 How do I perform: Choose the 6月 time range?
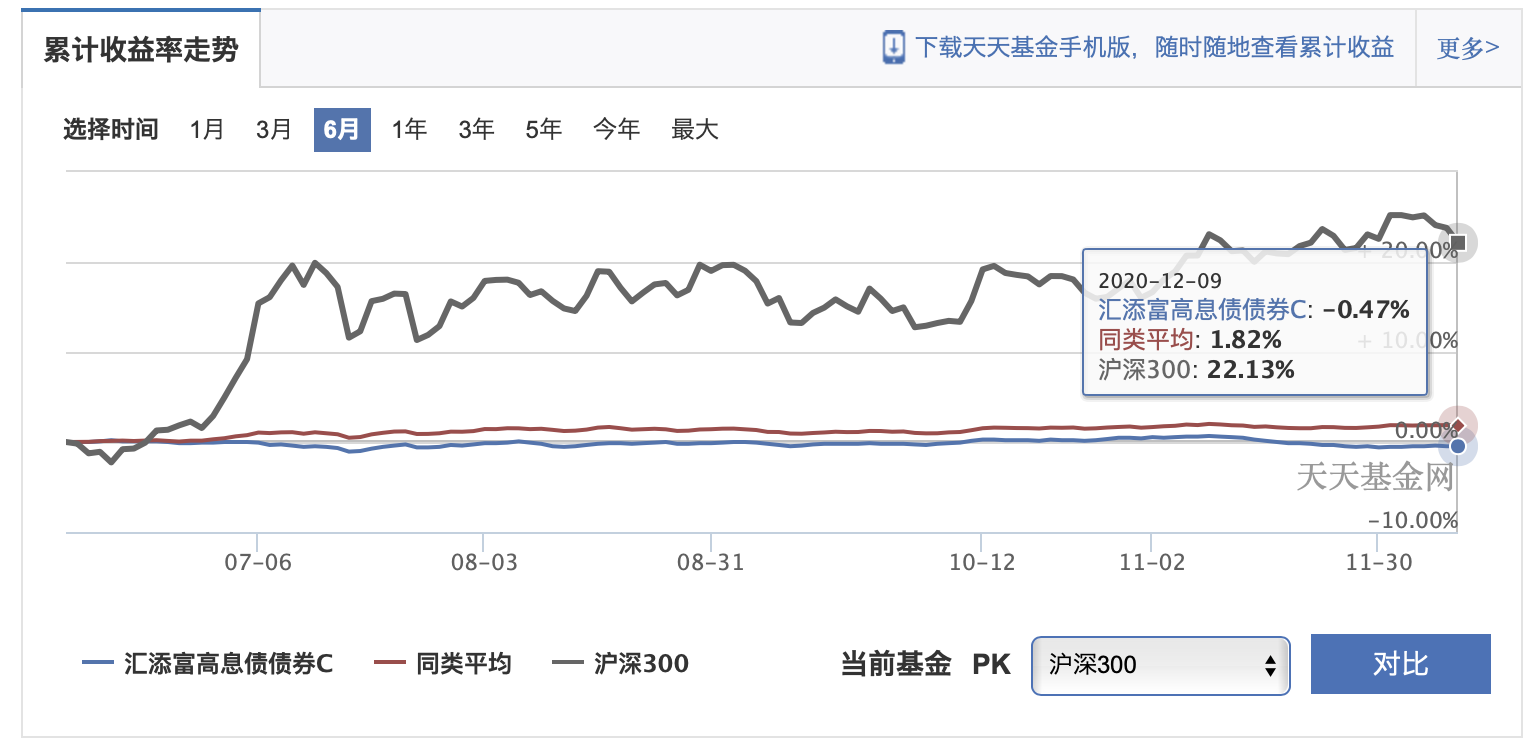coord(342,129)
